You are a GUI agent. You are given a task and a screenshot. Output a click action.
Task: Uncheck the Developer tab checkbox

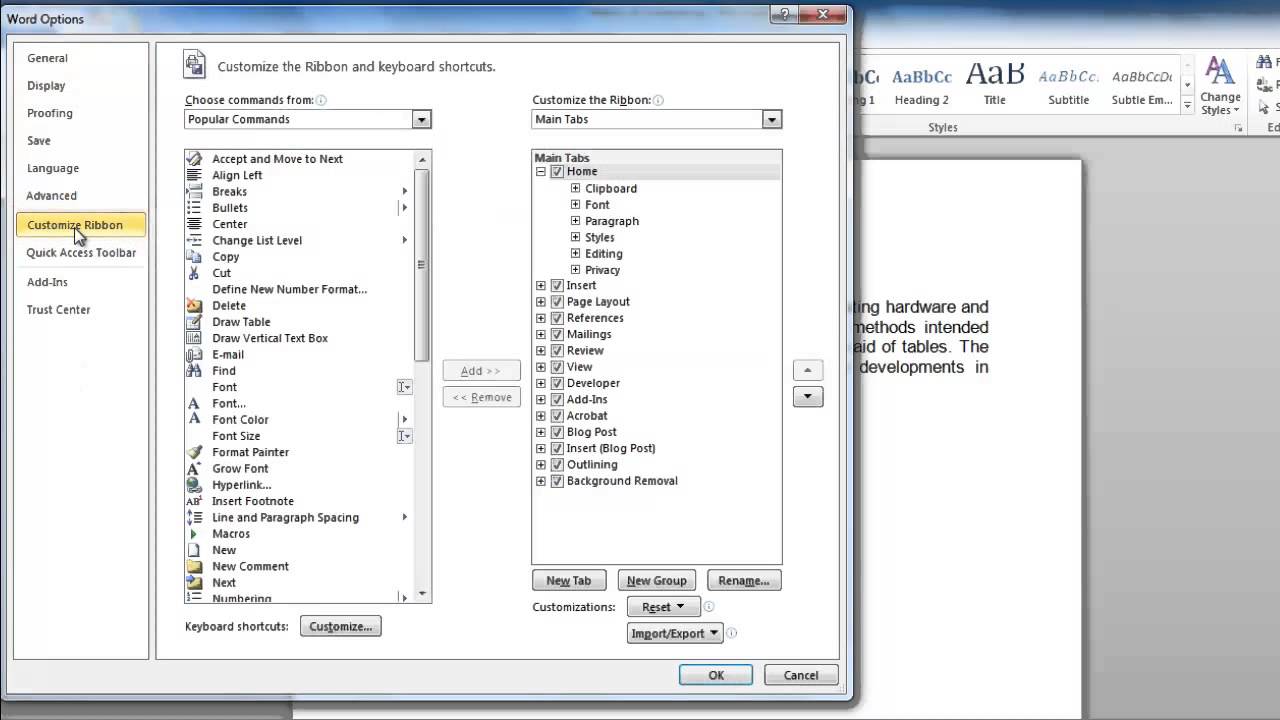pos(557,384)
